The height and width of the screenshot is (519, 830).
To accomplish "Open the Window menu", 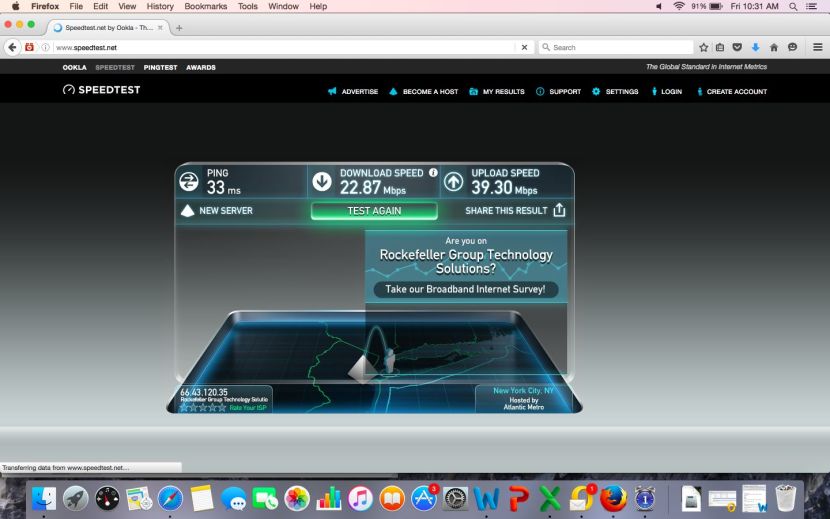I will click(283, 6).
